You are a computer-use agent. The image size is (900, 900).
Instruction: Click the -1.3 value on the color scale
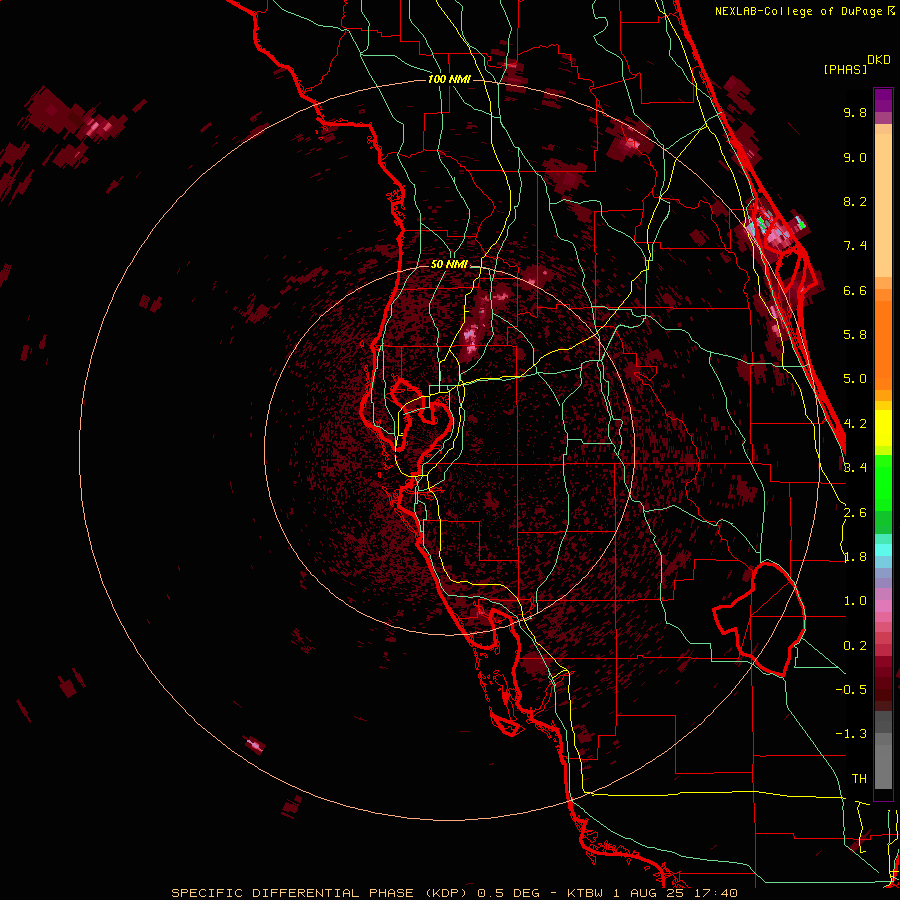pyautogui.click(x=851, y=734)
